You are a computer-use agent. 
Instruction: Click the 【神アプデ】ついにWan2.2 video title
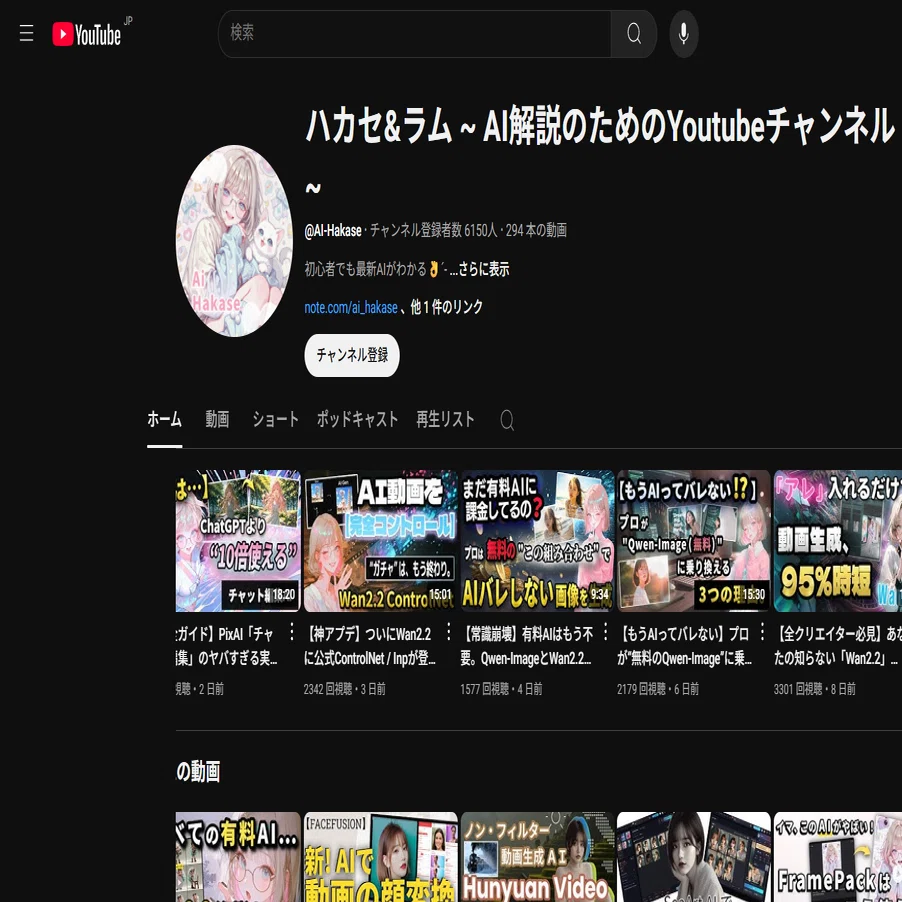370,646
